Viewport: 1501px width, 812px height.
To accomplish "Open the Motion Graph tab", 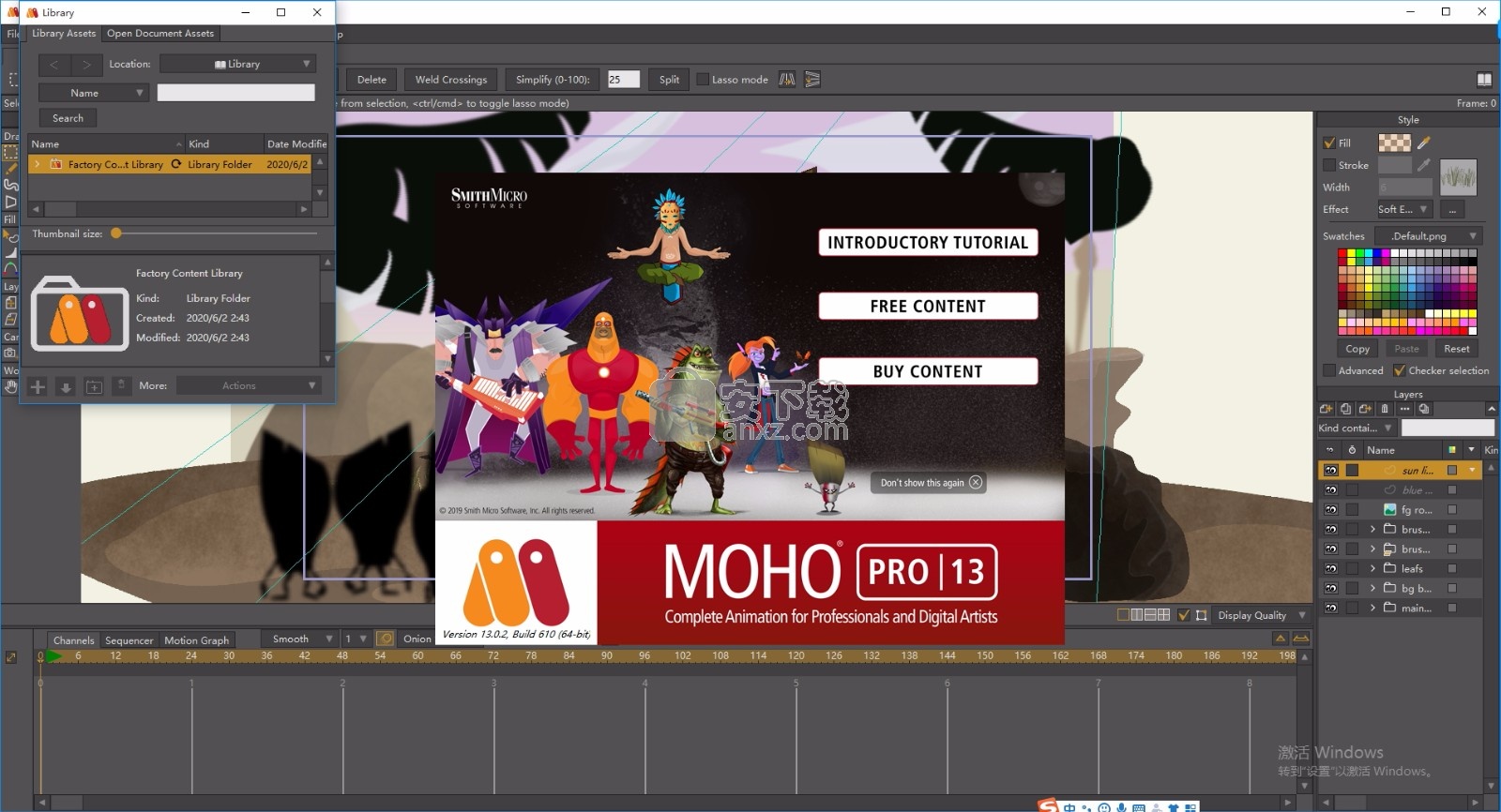I will (196, 640).
